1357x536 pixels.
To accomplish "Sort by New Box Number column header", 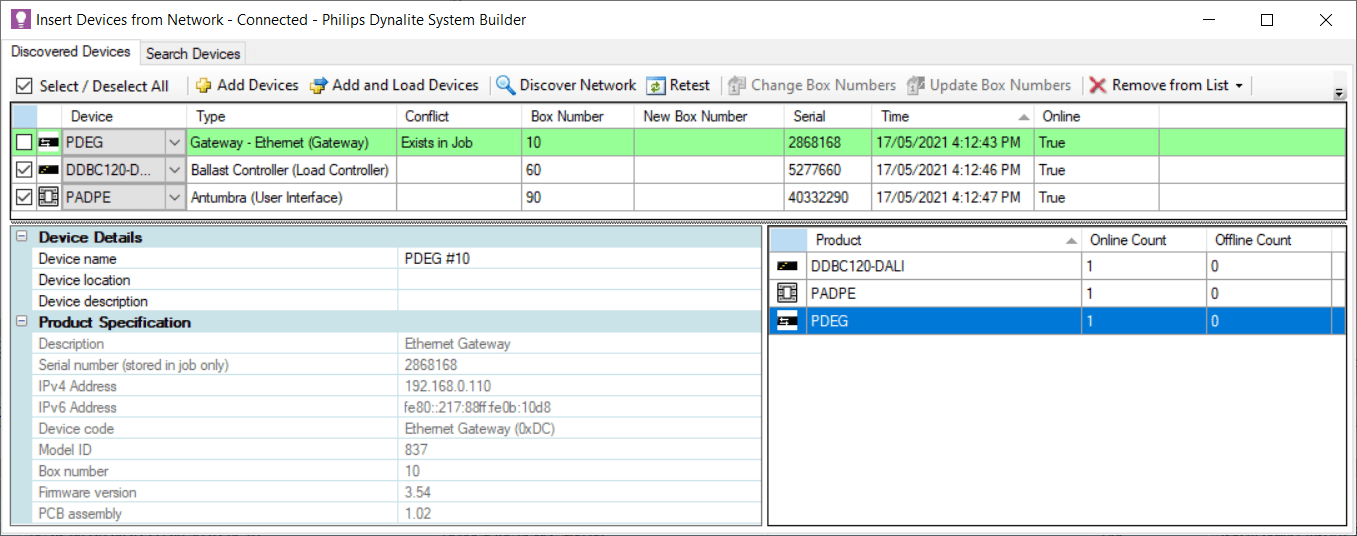I will click(x=709, y=116).
